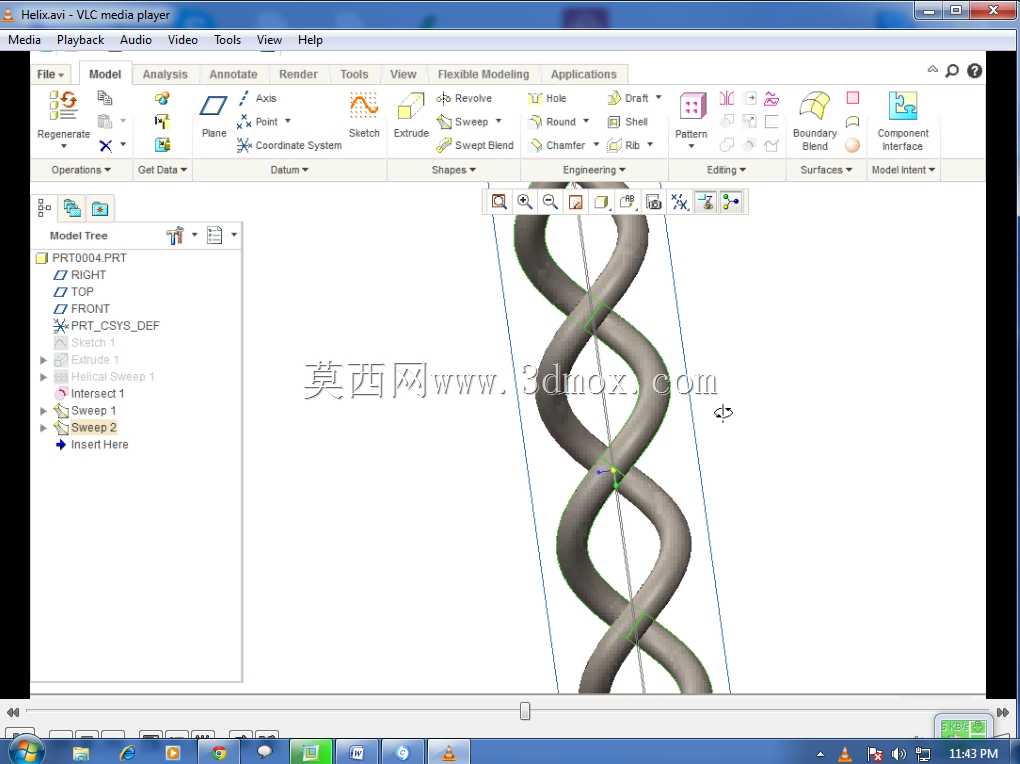Open Chrome from the taskbar
The image size is (1020, 764).
click(x=219, y=753)
